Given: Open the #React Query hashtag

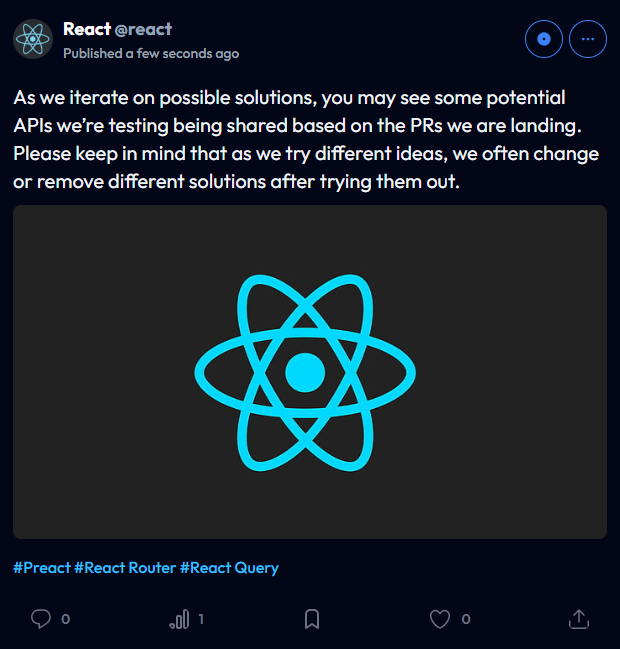Looking at the screenshot, I should pos(229,568).
